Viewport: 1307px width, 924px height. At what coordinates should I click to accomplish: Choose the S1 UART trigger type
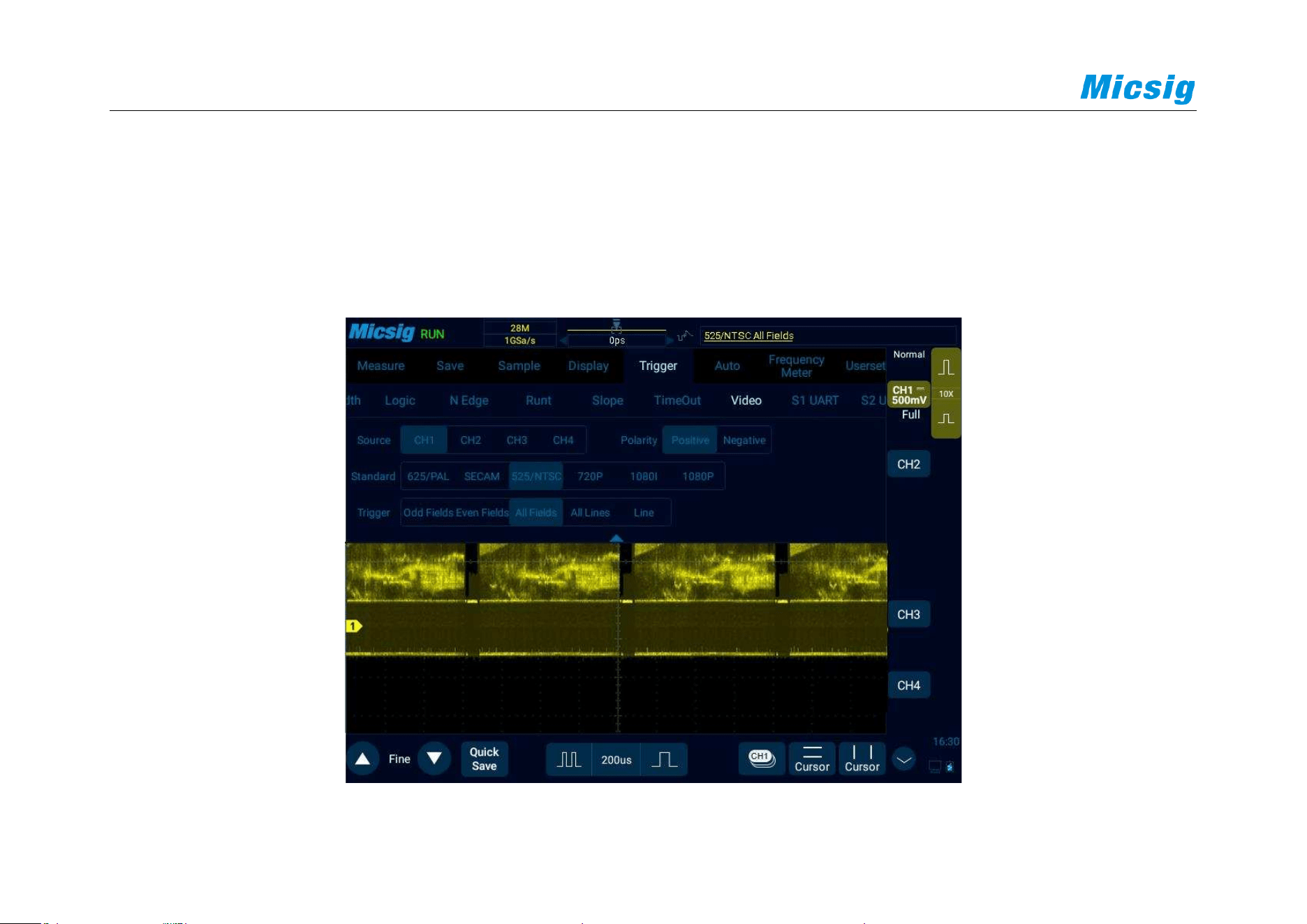coord(815,401)
